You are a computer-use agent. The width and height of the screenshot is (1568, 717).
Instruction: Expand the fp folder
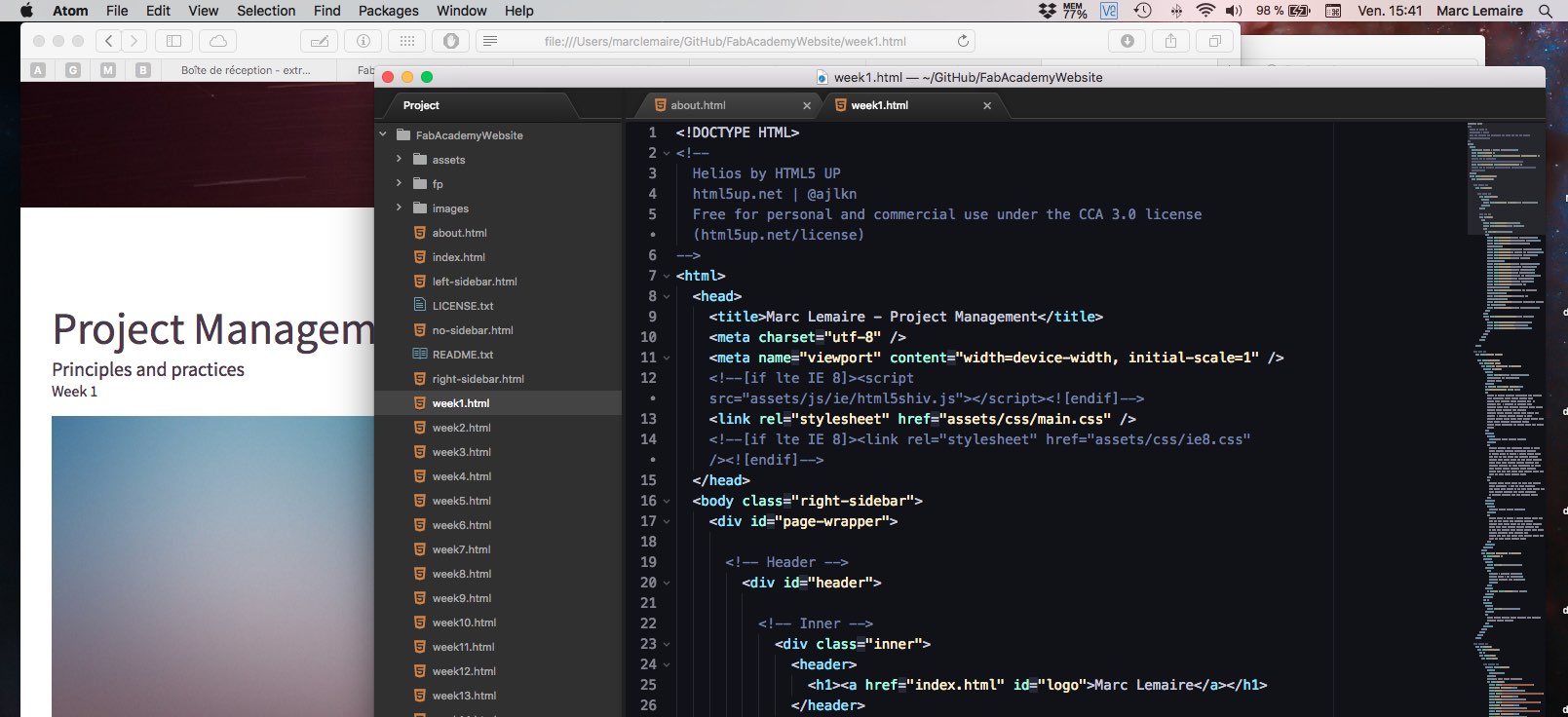click(x=399, y=183)
